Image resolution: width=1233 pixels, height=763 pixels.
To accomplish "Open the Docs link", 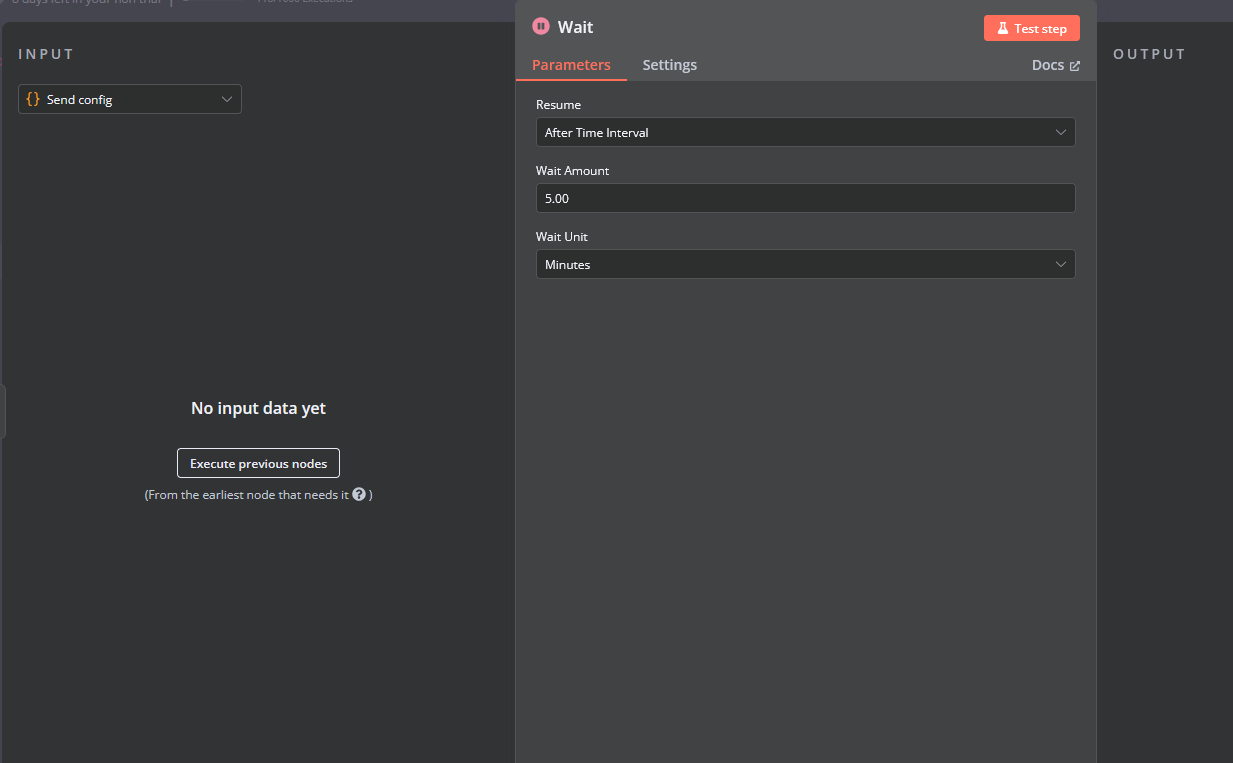I will (x=1046, y=65).
